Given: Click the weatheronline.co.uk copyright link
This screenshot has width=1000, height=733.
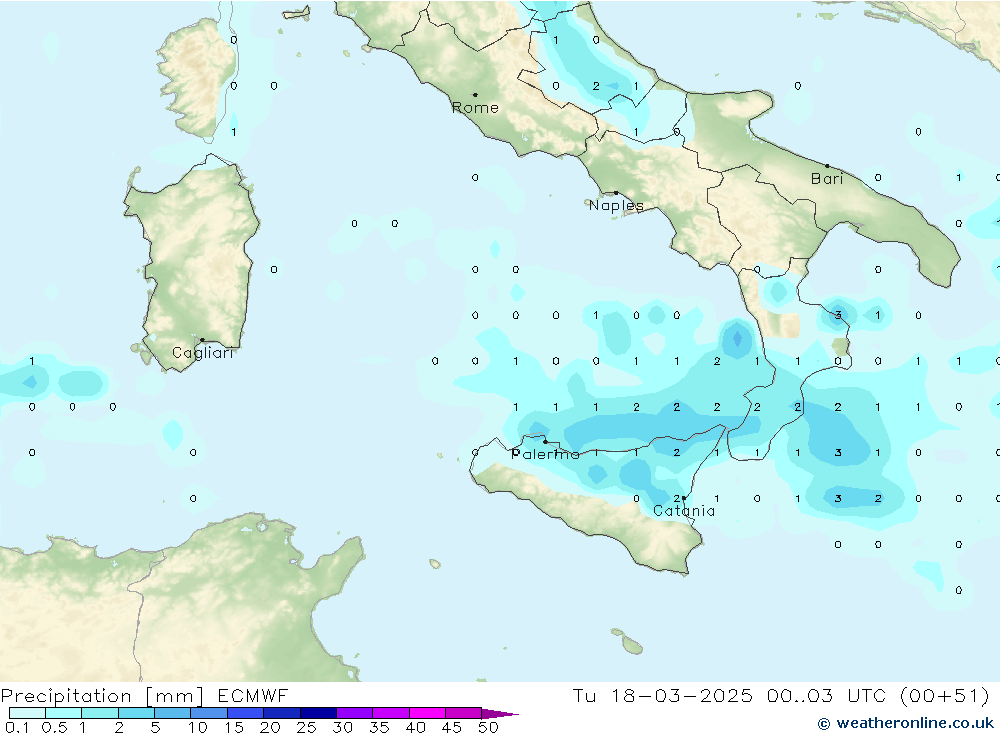Looking at the screenshot, I should tap(906, 723).
